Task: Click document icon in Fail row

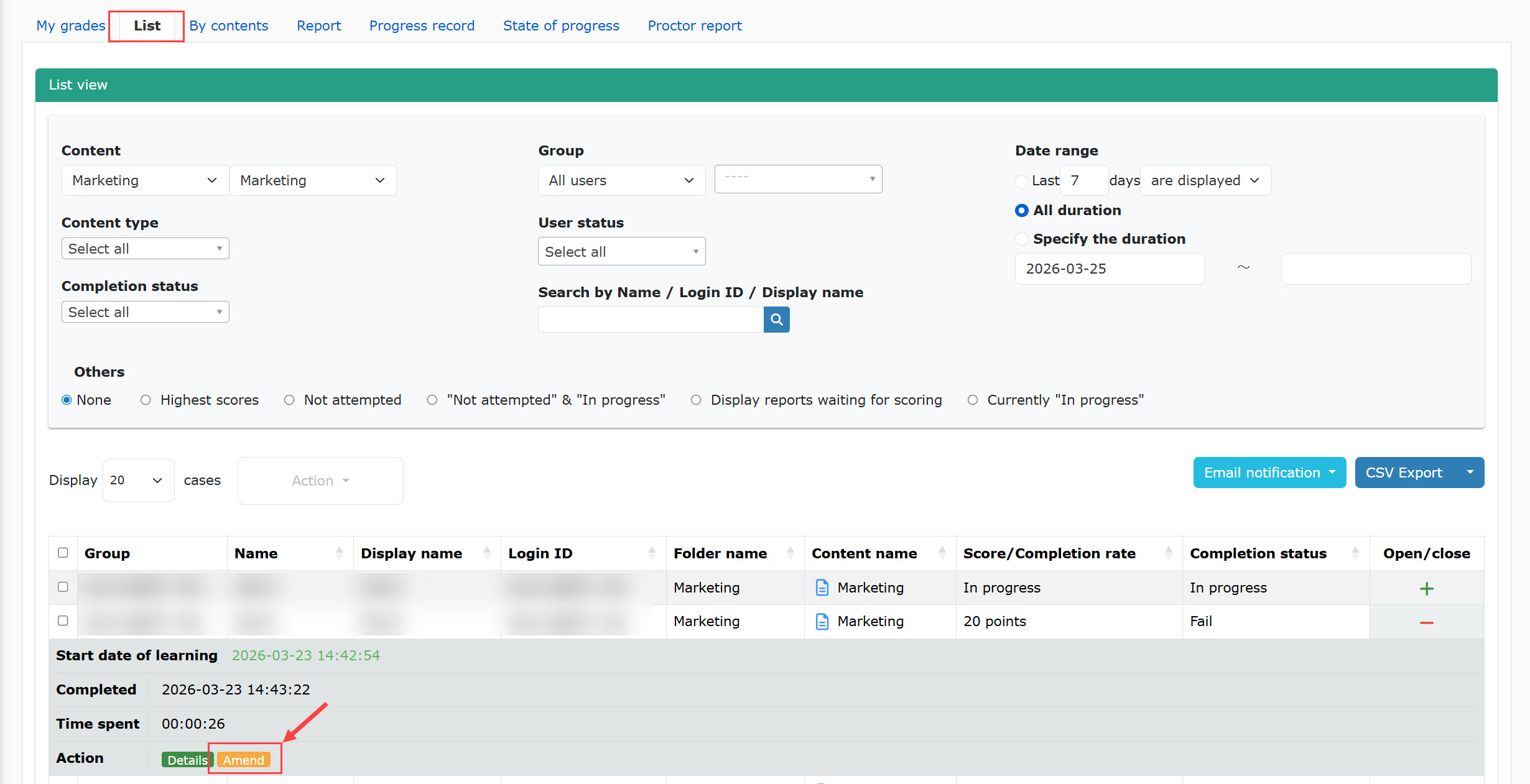Action: 822,621
